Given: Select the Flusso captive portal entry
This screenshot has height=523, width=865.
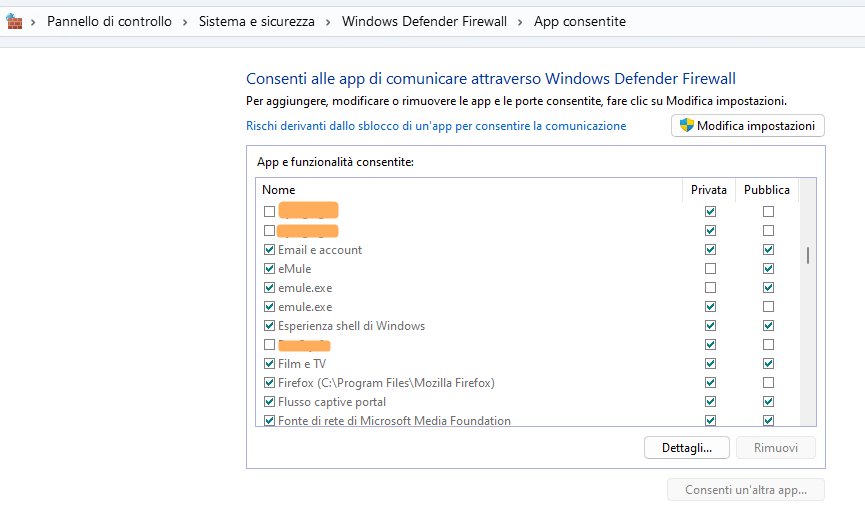Looking at the screenshot, I should click(332, 402).
